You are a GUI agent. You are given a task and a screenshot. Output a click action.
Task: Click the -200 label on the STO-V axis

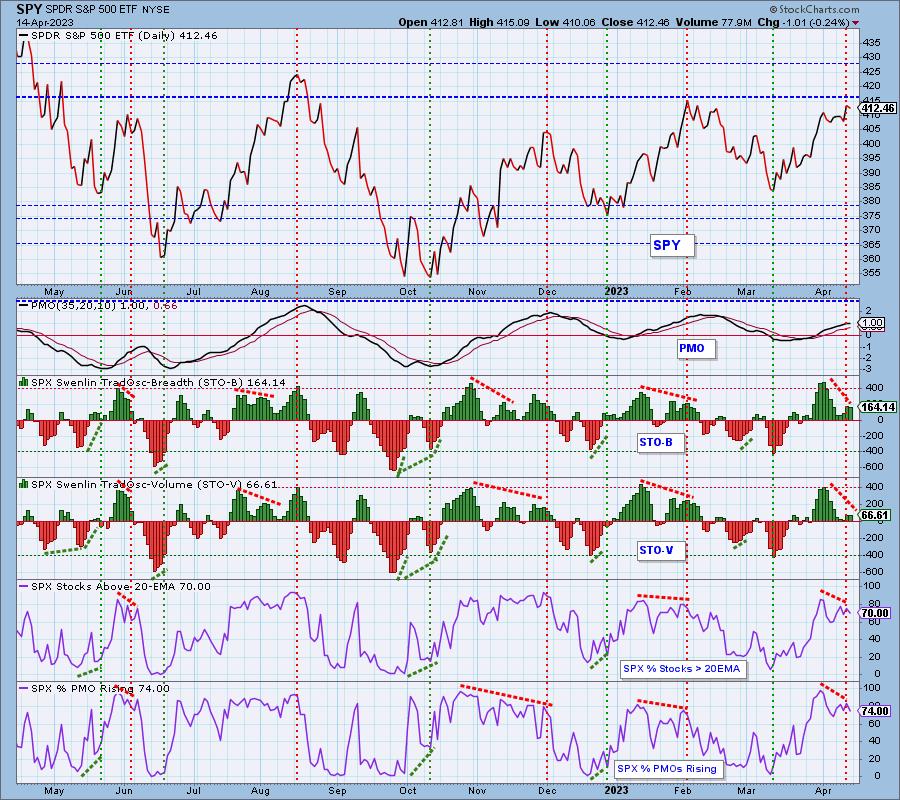click(x=872, y=538)
